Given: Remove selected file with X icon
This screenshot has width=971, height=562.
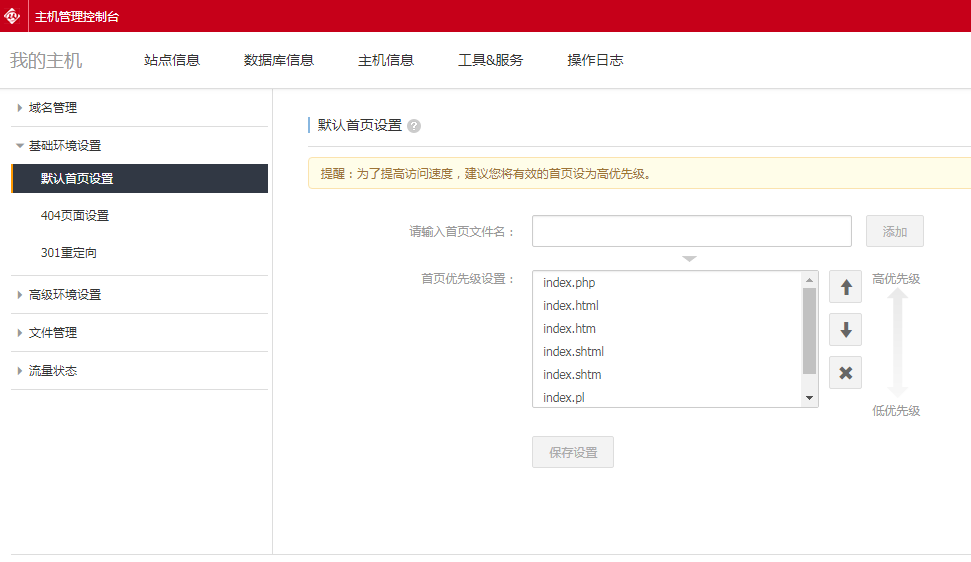Looking at the screenshot, I should [845, 373].
